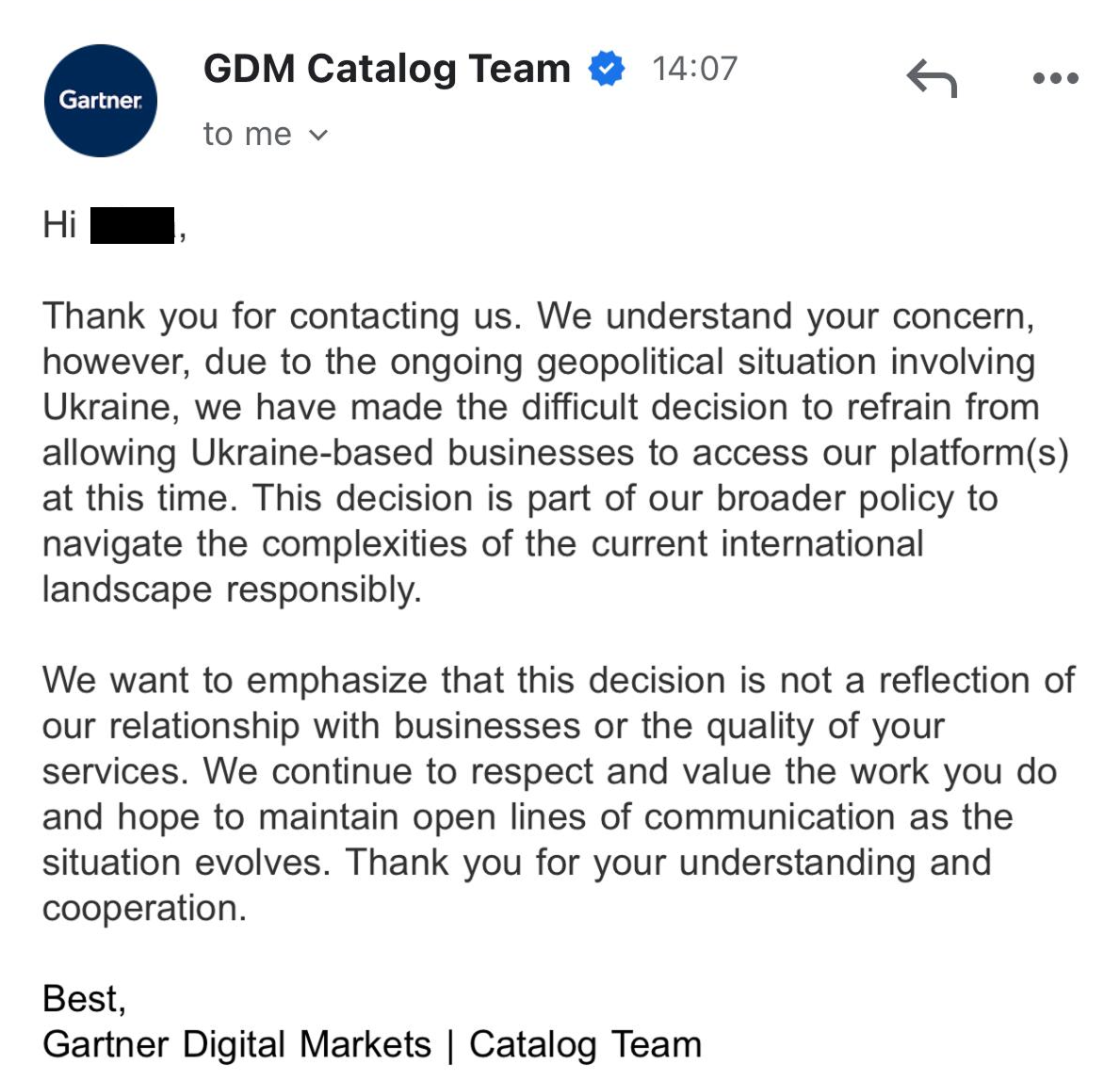Click the final word "cooperation."
Screen dimensions: 1120x1081
(144, 909)
